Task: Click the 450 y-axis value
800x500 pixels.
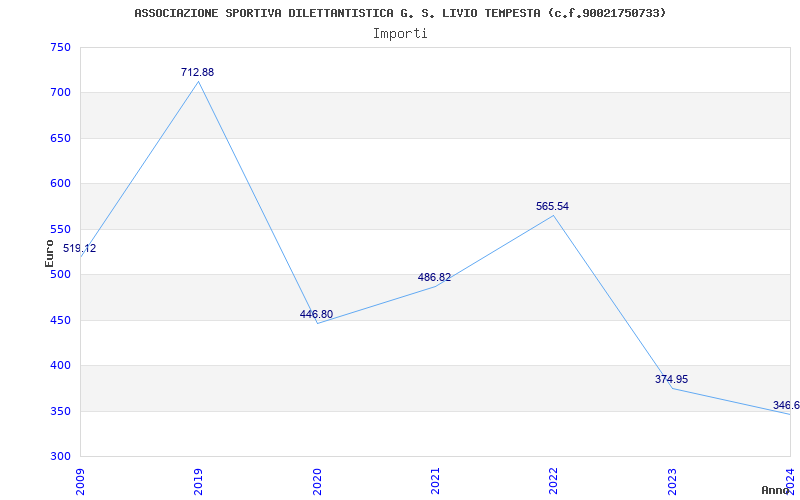Action: click(60, 320)
